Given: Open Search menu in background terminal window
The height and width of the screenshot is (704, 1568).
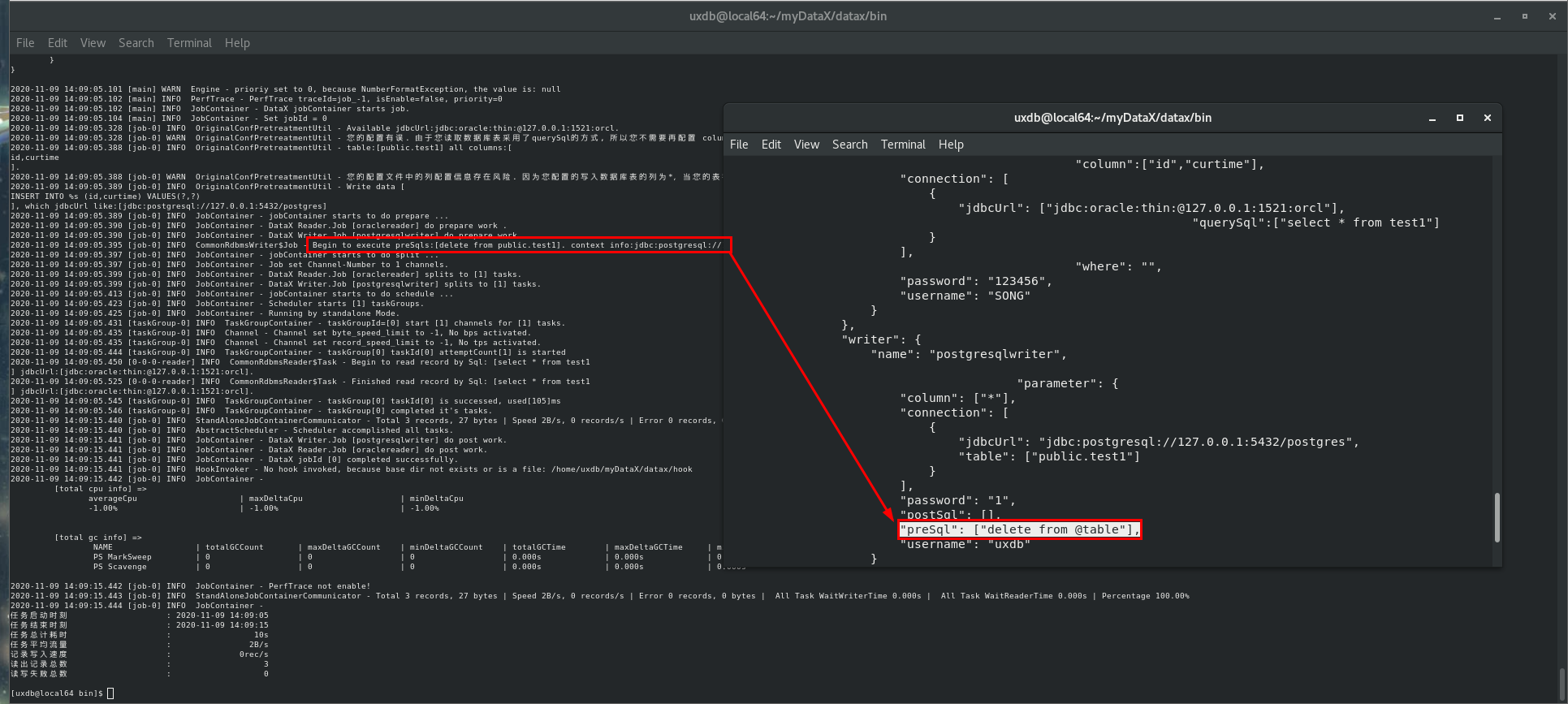Looking at the screenshot, I should tap(136, 43).
